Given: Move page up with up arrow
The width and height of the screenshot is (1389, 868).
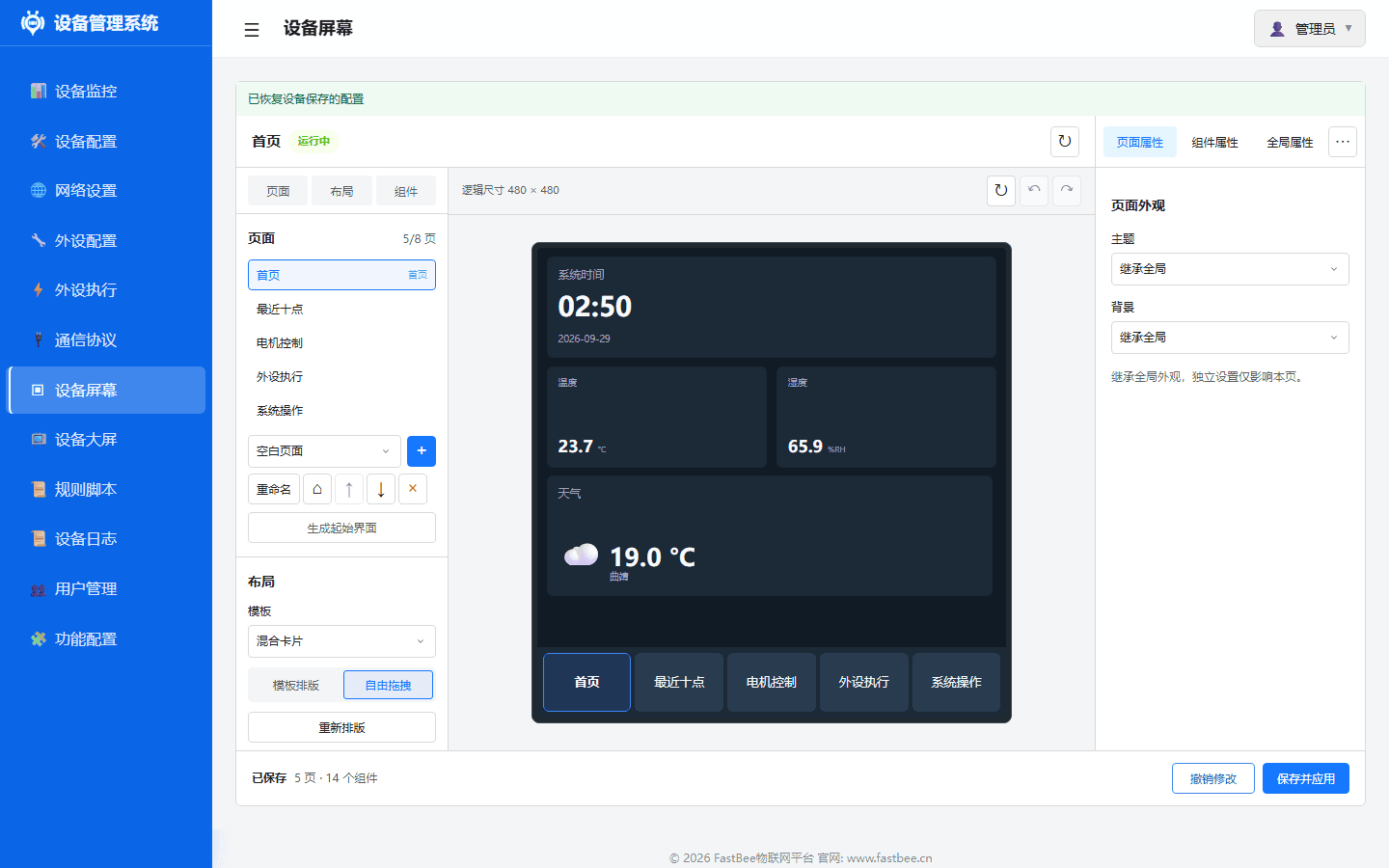Looking at the screenshot, I should tap(349, 489).
